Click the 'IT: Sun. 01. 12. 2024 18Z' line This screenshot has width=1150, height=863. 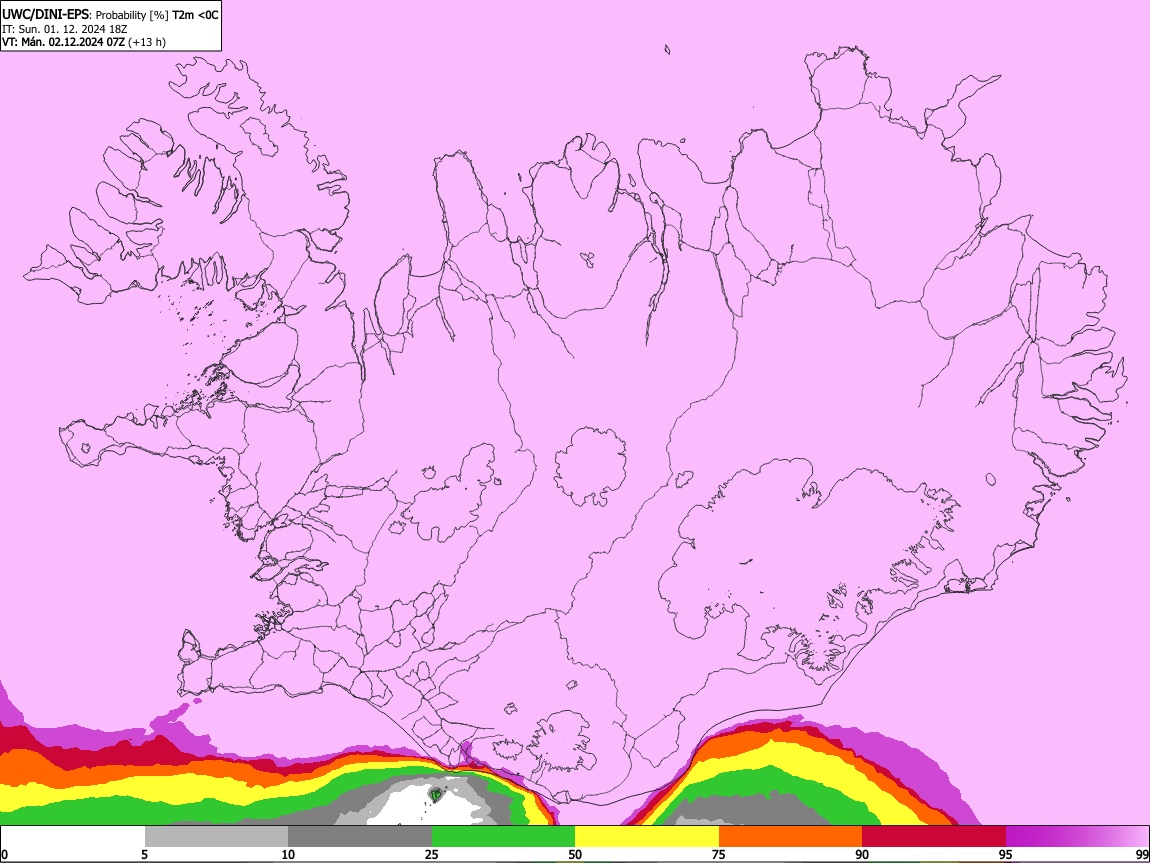click(65, 29)
